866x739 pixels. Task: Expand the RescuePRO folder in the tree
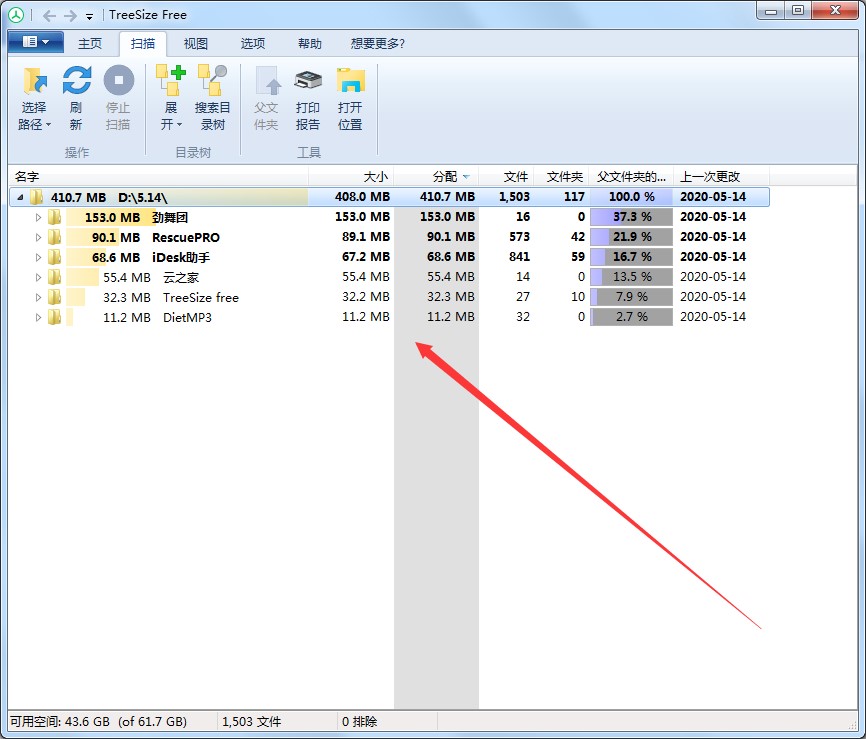37,237
